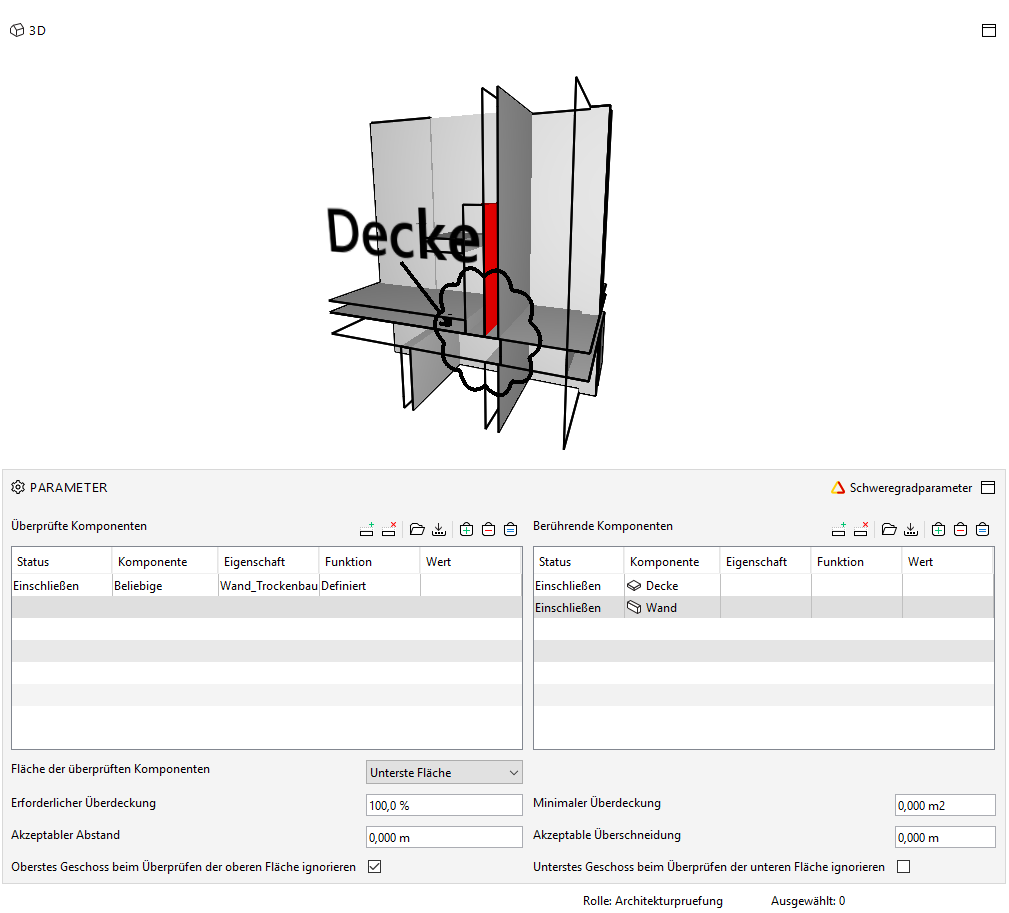Toggle Oberstes Geschoss ignorieren checkbox
Screen dimensions: 1009x913
[375, 867]
